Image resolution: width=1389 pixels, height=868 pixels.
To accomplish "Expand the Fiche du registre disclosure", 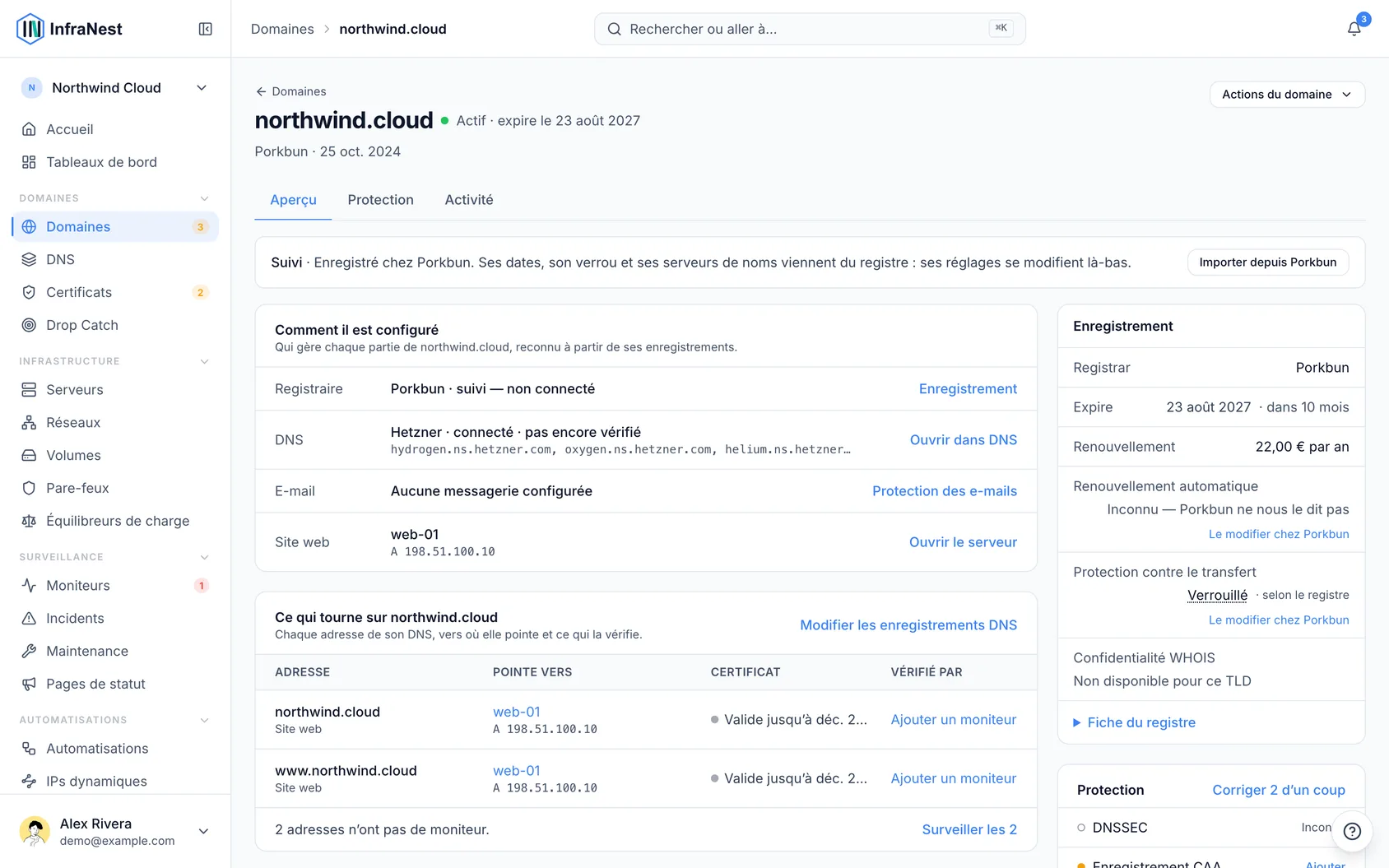I will tap(1135, 722).
